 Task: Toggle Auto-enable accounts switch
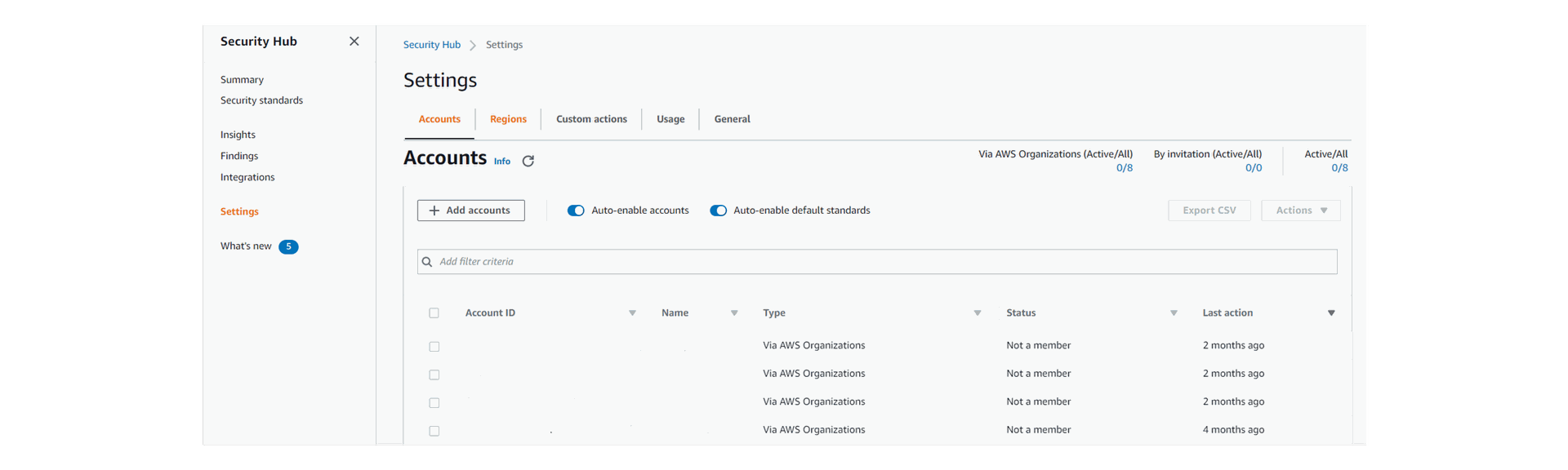coord(576,211)
